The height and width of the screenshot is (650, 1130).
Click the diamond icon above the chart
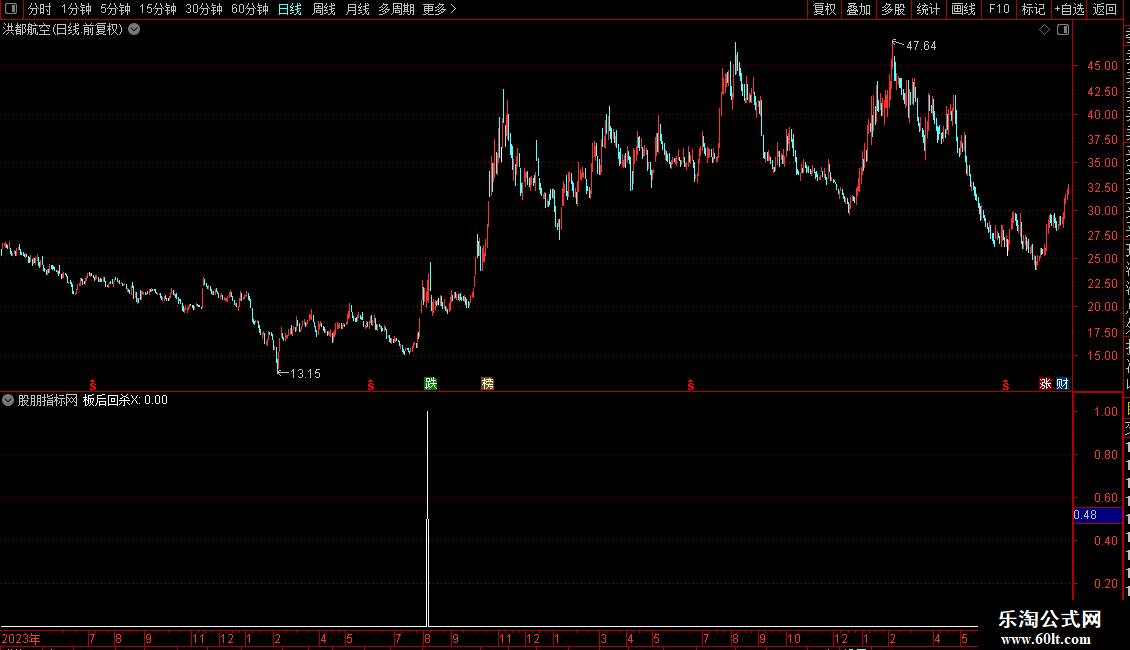pyautogui.click(x=1044, y=30)
